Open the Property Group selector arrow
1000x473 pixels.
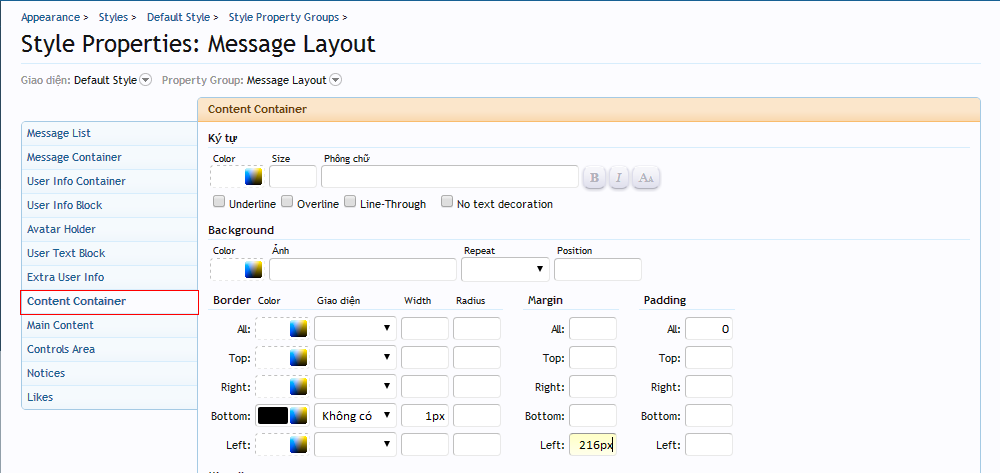(x=336, y=80)
